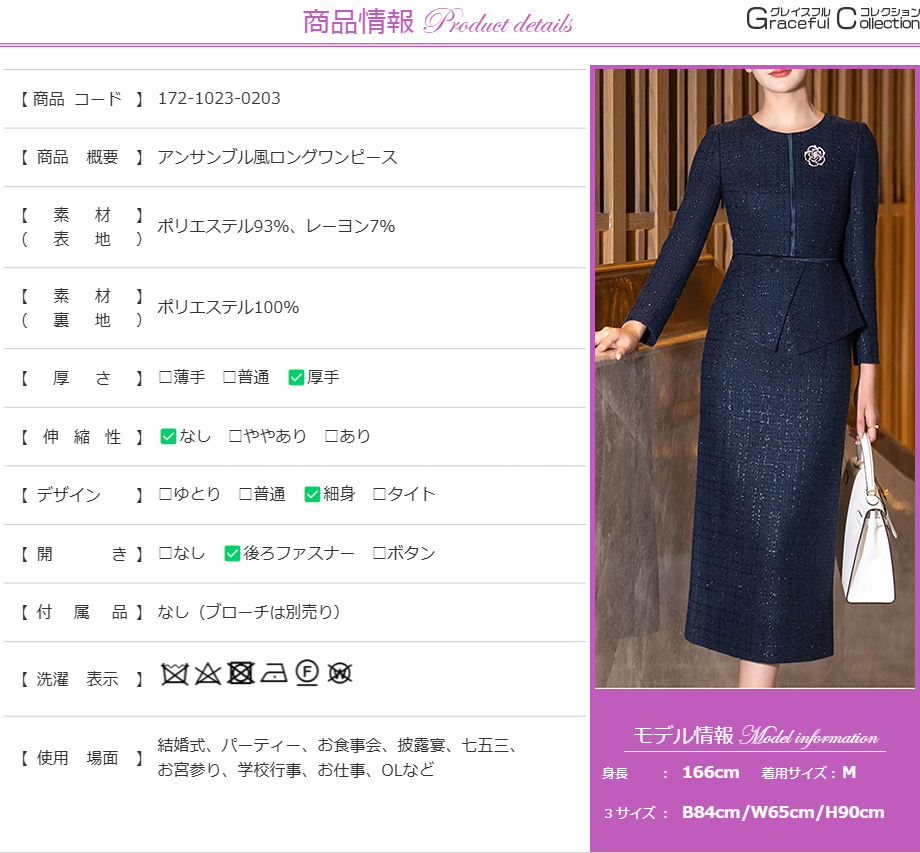This screenshot has height=853, width=920.
Task: Toggle the checked 後ろファスナー opening checkbox
Action: 232,553
